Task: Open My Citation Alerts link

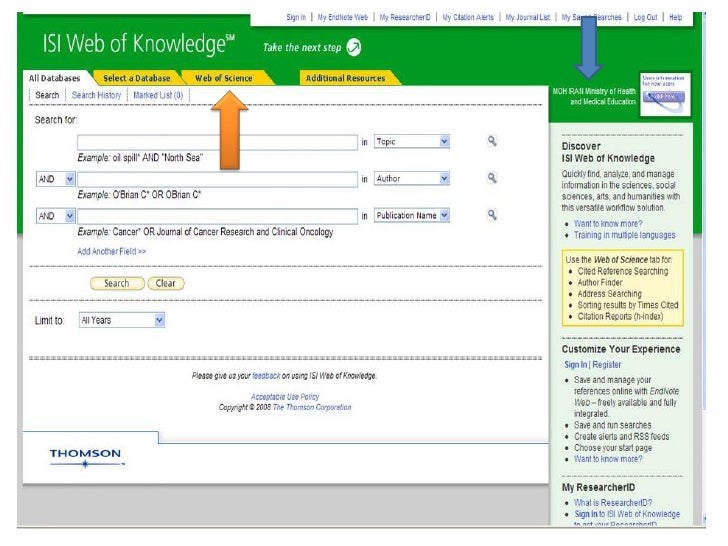Action: [x=468, y=17]
